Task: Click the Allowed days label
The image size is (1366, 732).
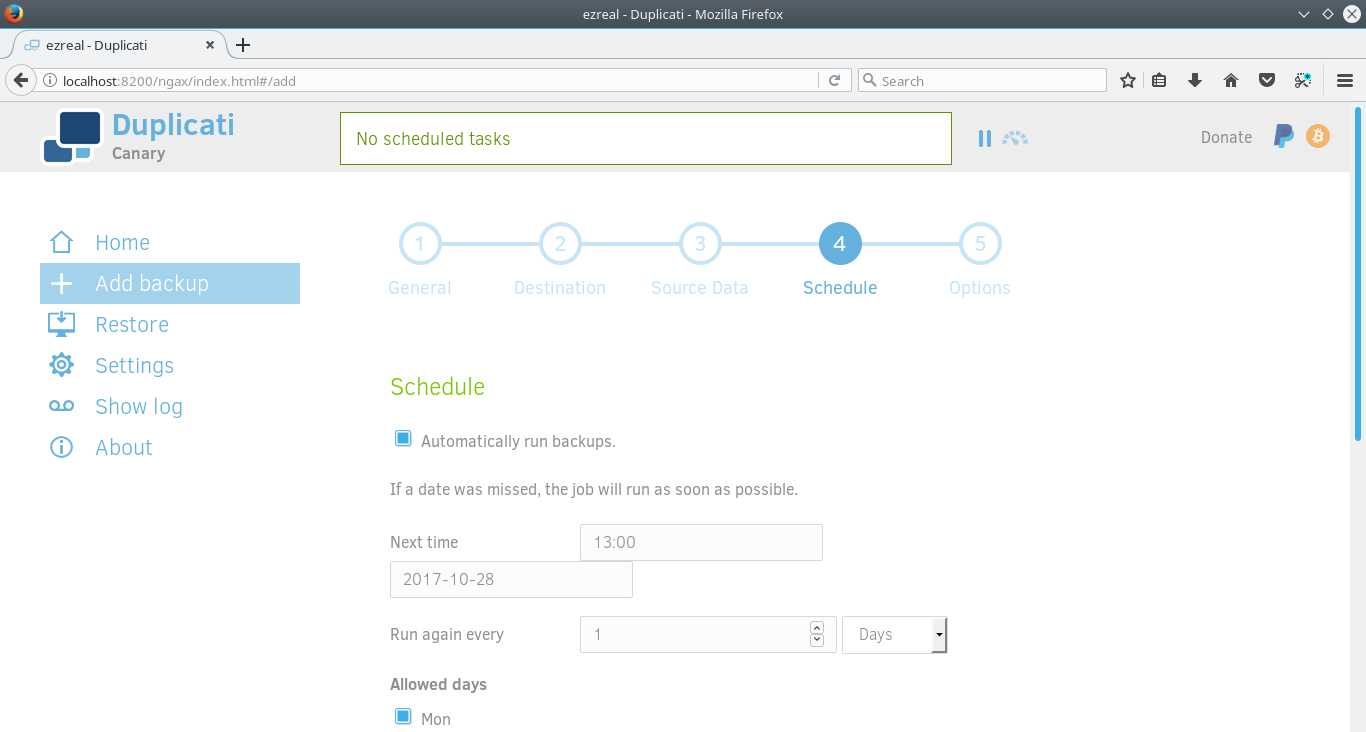Action: point(438,685)
